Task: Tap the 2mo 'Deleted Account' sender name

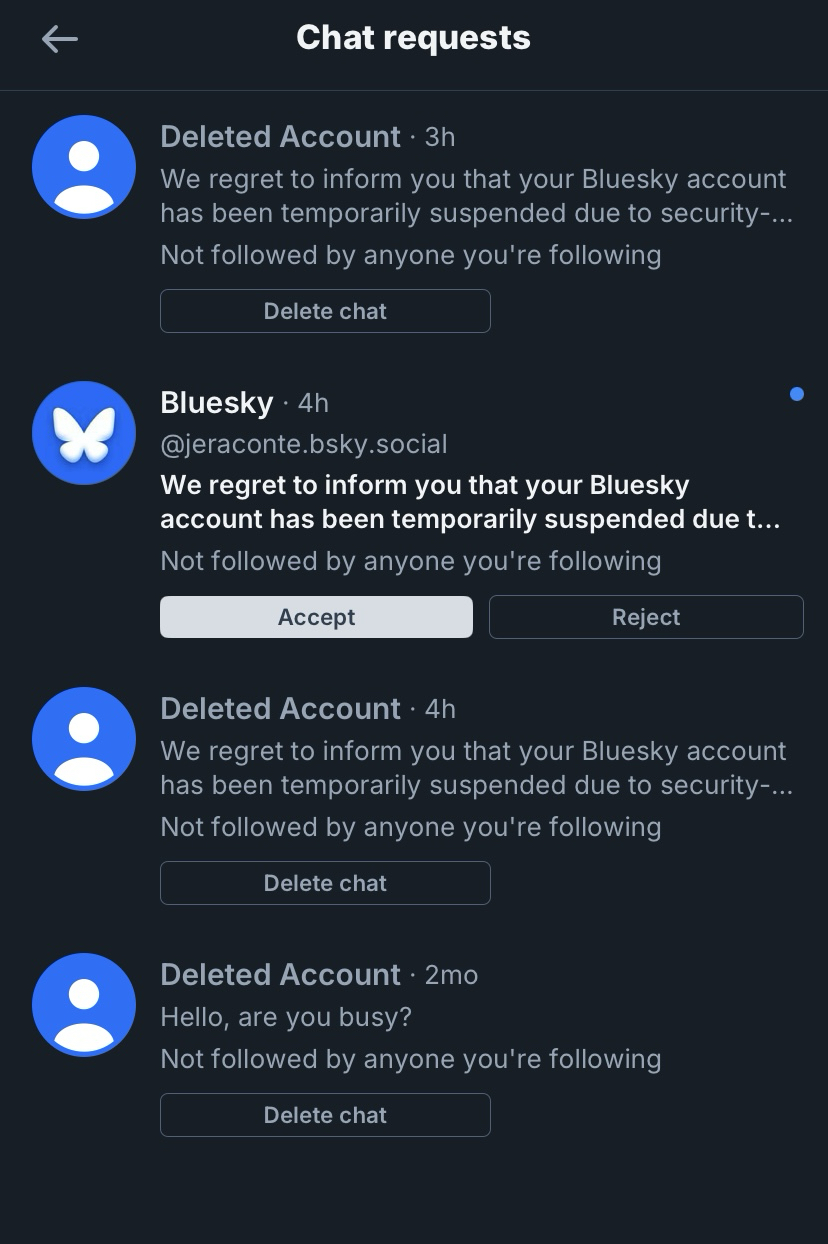Action: [280, 974]
